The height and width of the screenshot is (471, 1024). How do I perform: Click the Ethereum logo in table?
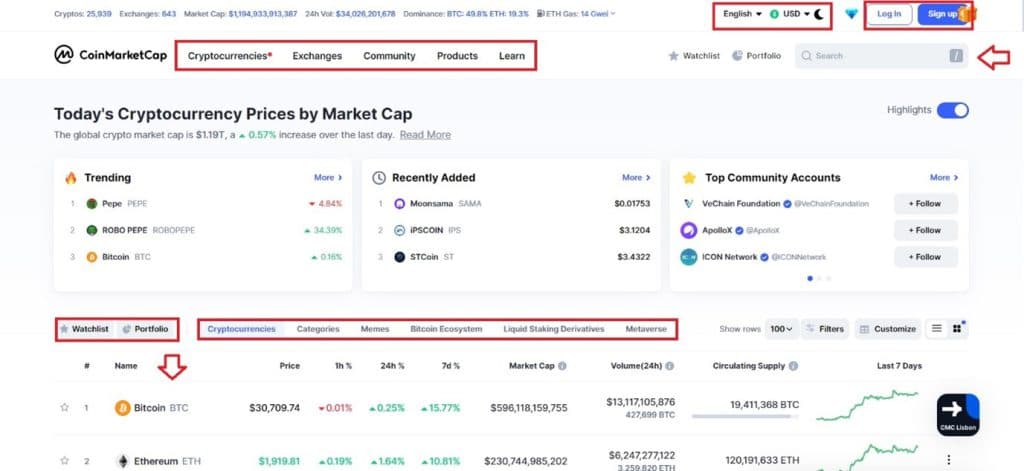[x=122, y=461]
